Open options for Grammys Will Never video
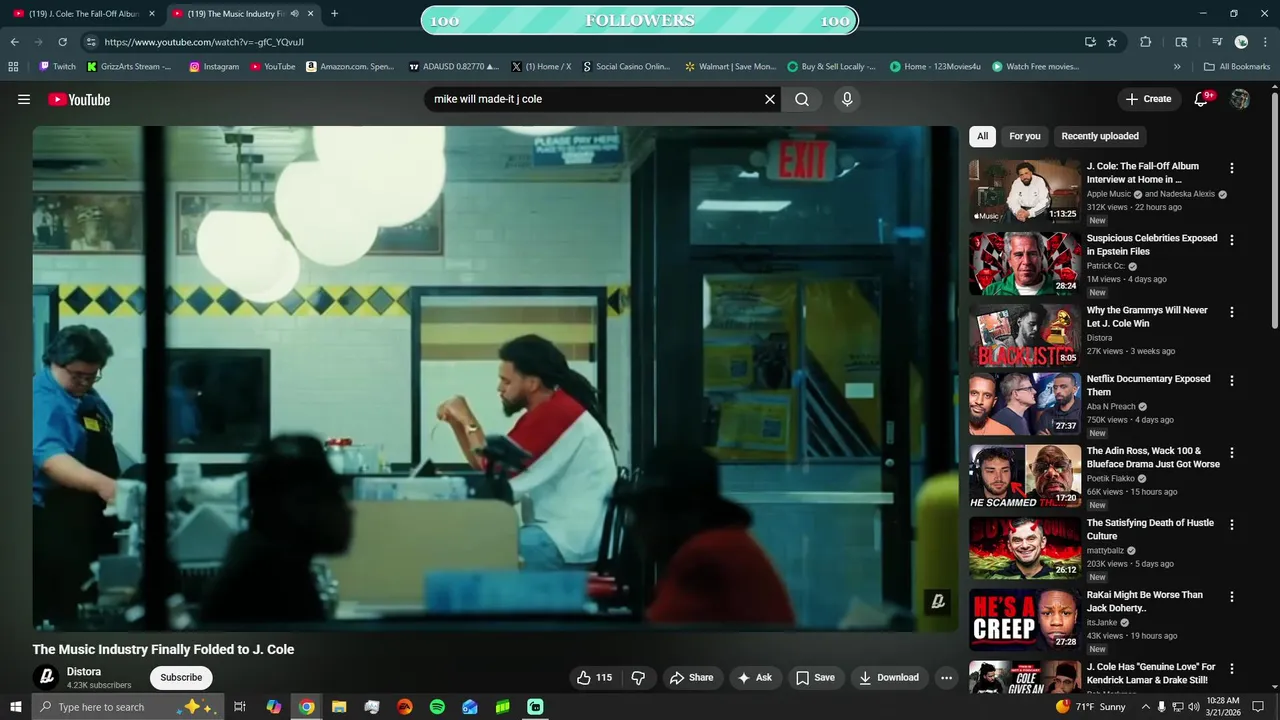 point(1232,312)
